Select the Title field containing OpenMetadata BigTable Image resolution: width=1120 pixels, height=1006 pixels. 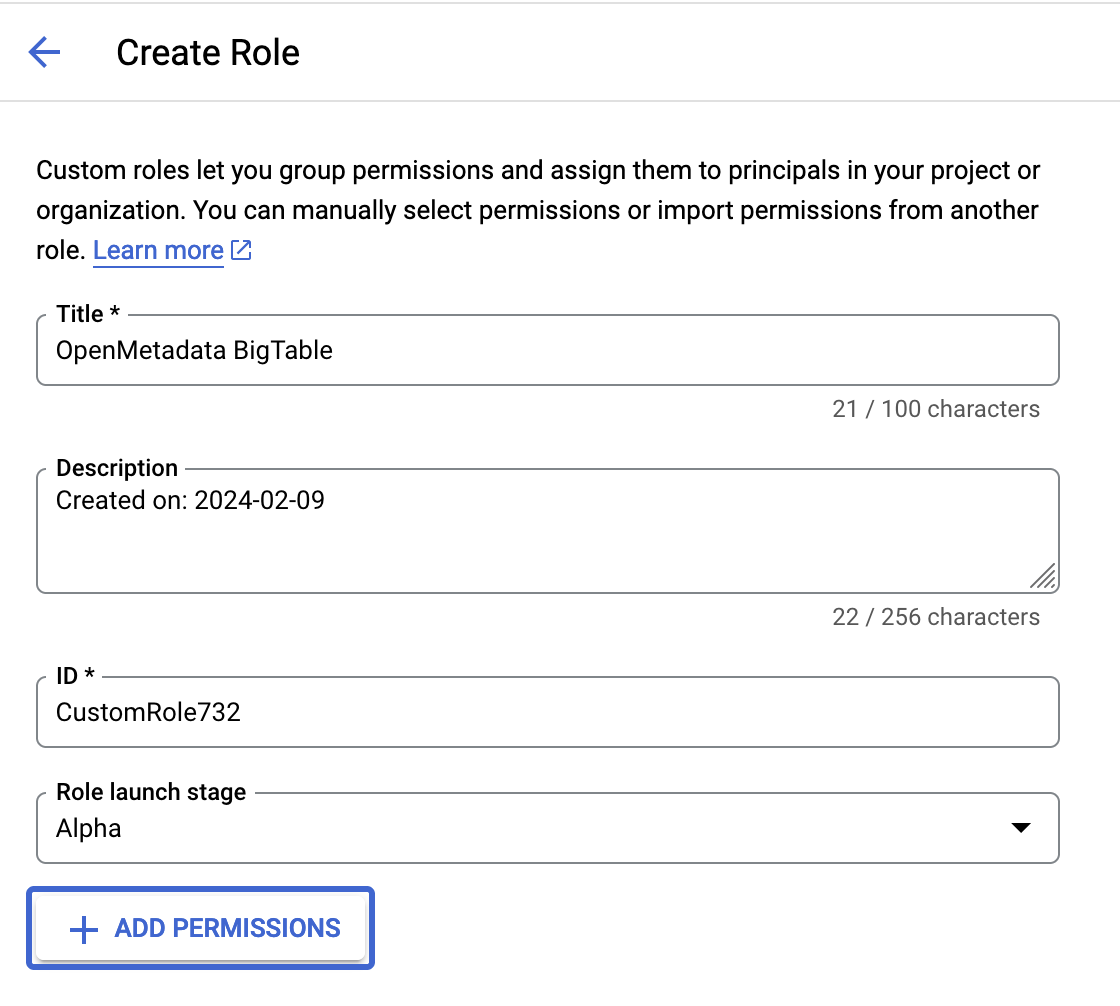[x=547, y=350]
